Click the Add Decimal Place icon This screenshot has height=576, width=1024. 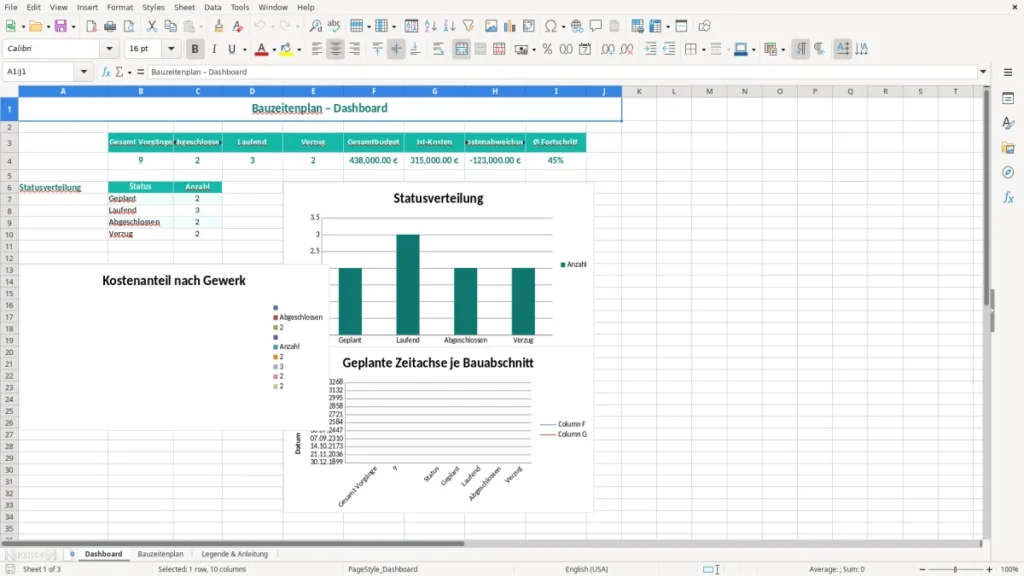pos(607,49)
